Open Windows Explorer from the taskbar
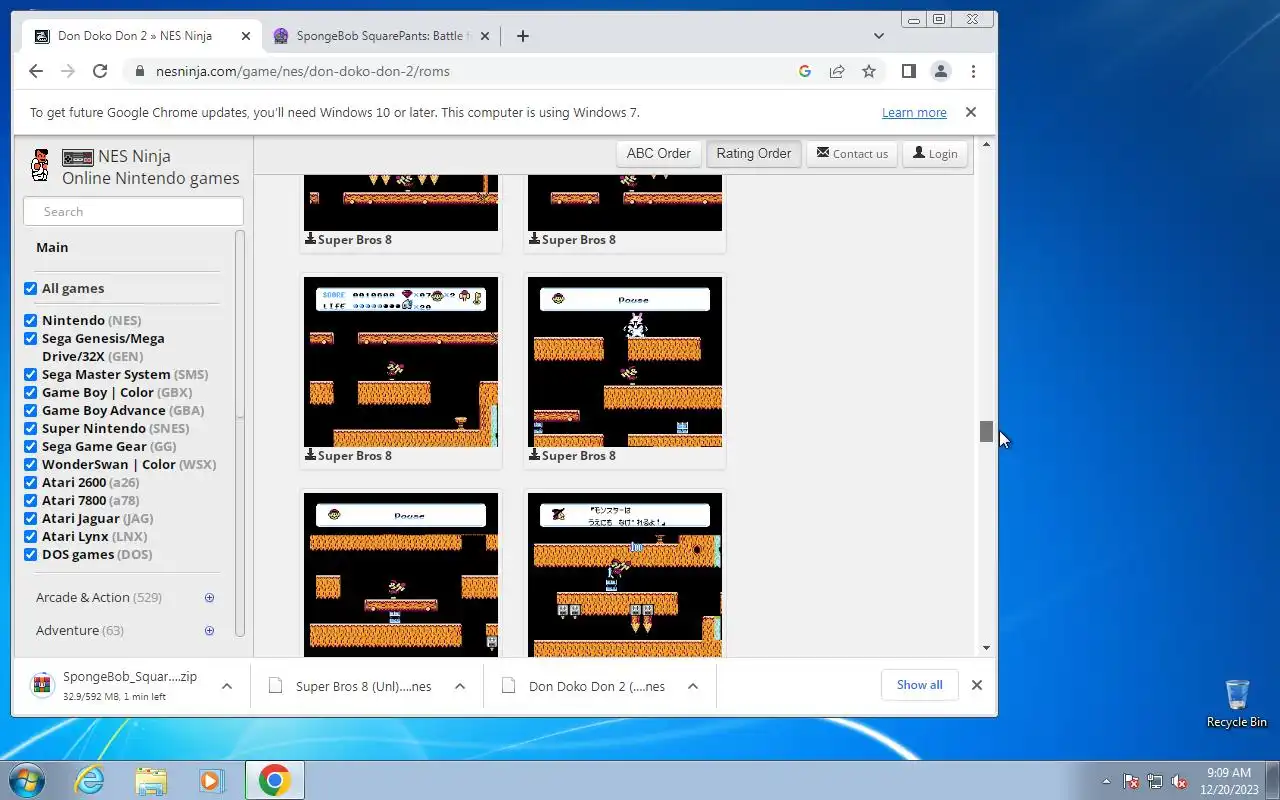 151,780
